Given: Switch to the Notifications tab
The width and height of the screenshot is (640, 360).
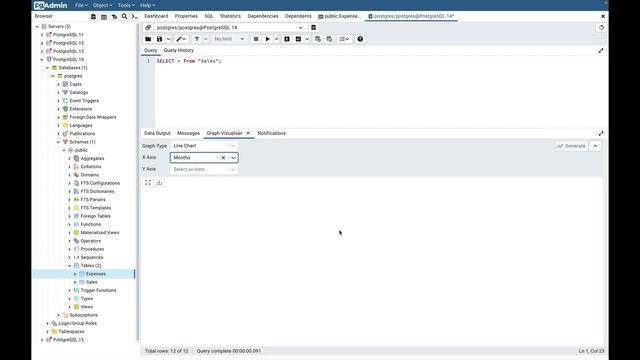Looking at the screenshot, I should pos(271,133).
